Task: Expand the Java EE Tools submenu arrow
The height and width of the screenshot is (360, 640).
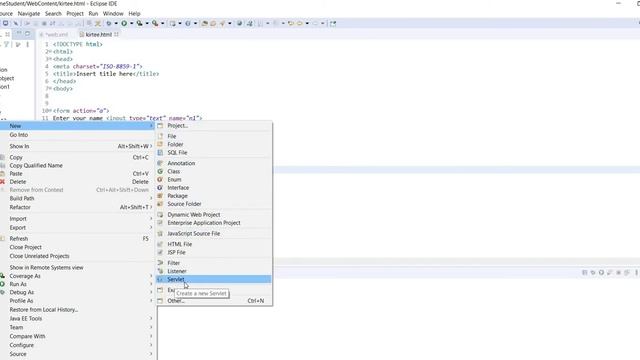Action: [x=151, y=318]
